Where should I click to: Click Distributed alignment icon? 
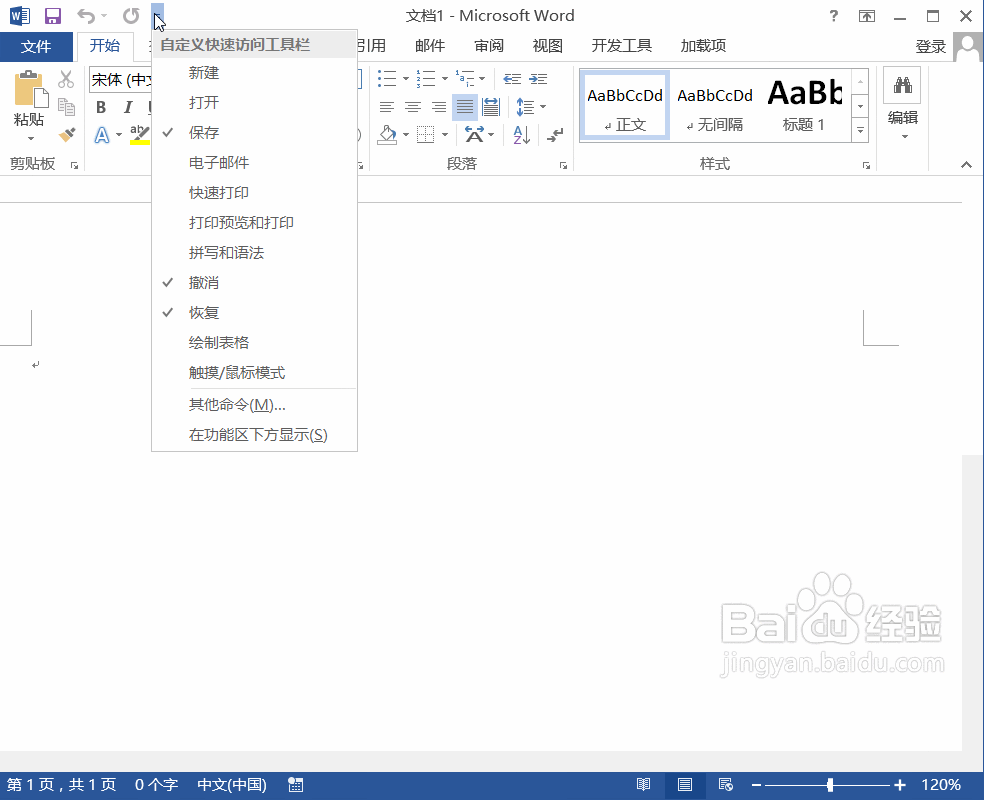491,107
